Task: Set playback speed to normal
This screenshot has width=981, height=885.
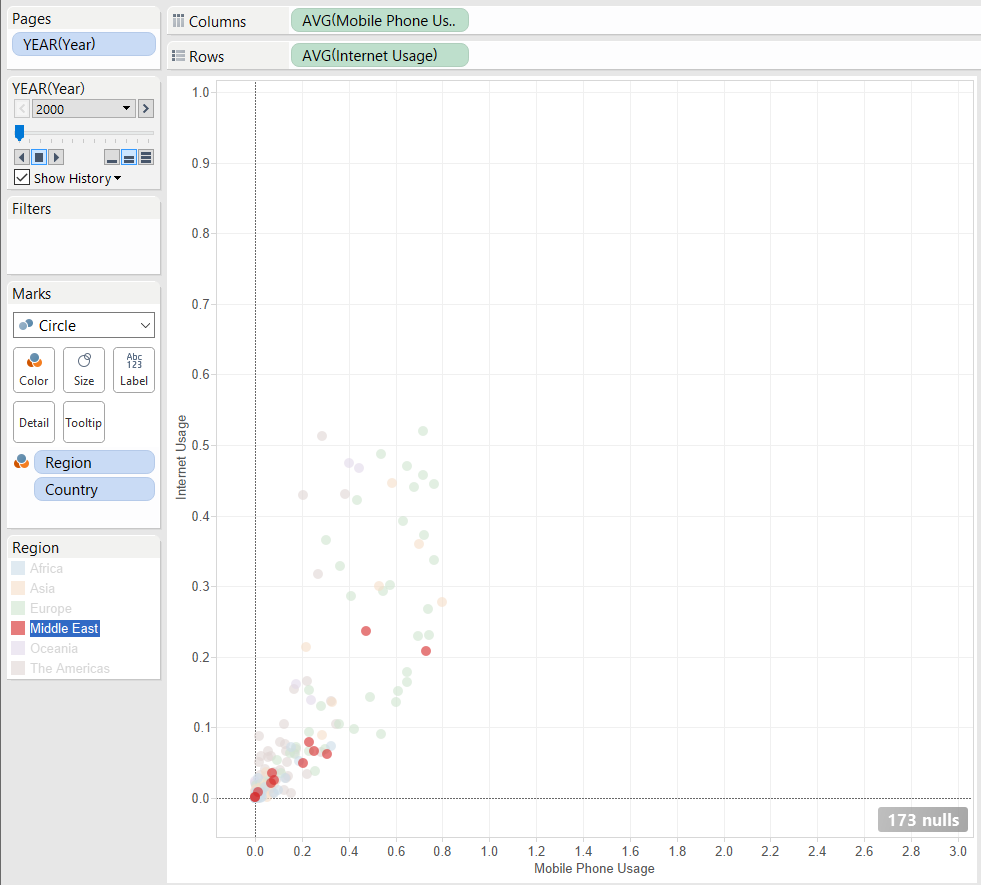Action: pyautogui.click(x=129, y=157)
